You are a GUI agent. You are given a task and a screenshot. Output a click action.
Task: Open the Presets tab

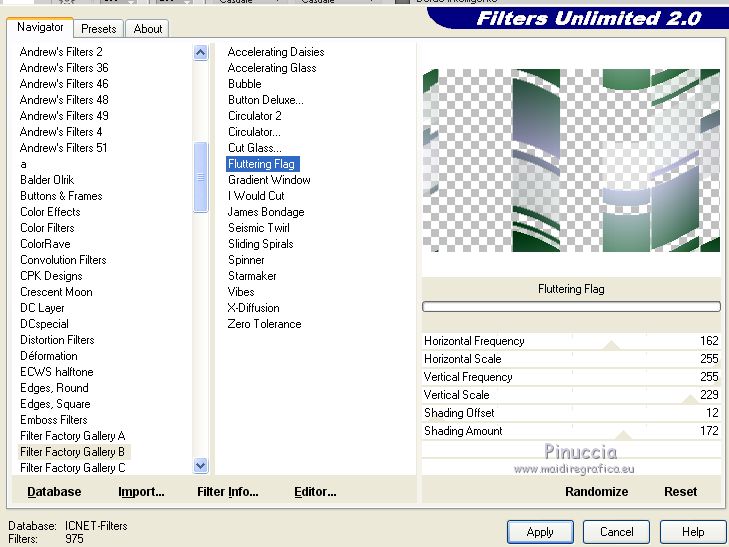(99, 29)
